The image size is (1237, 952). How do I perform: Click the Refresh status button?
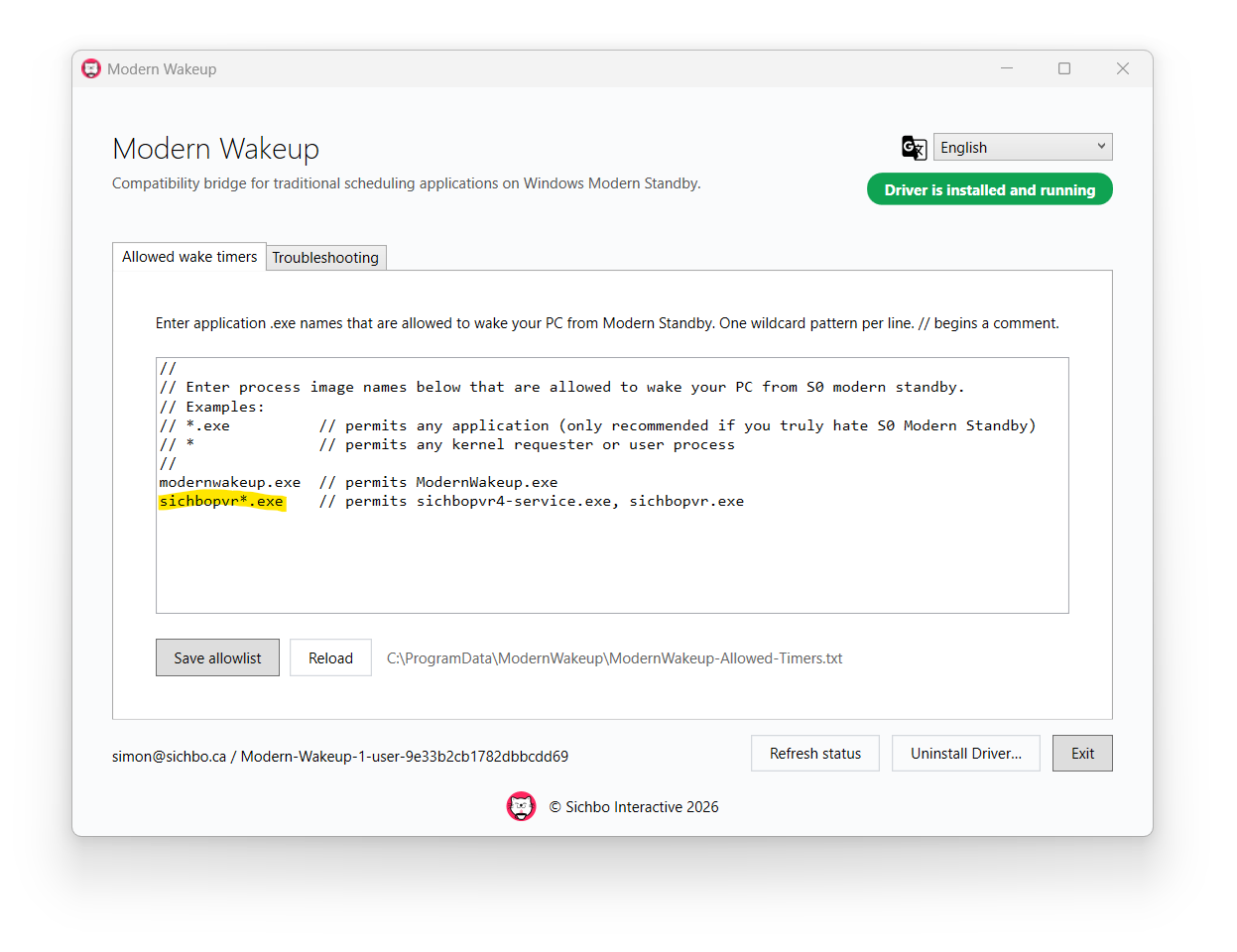[x=815, y=753]
